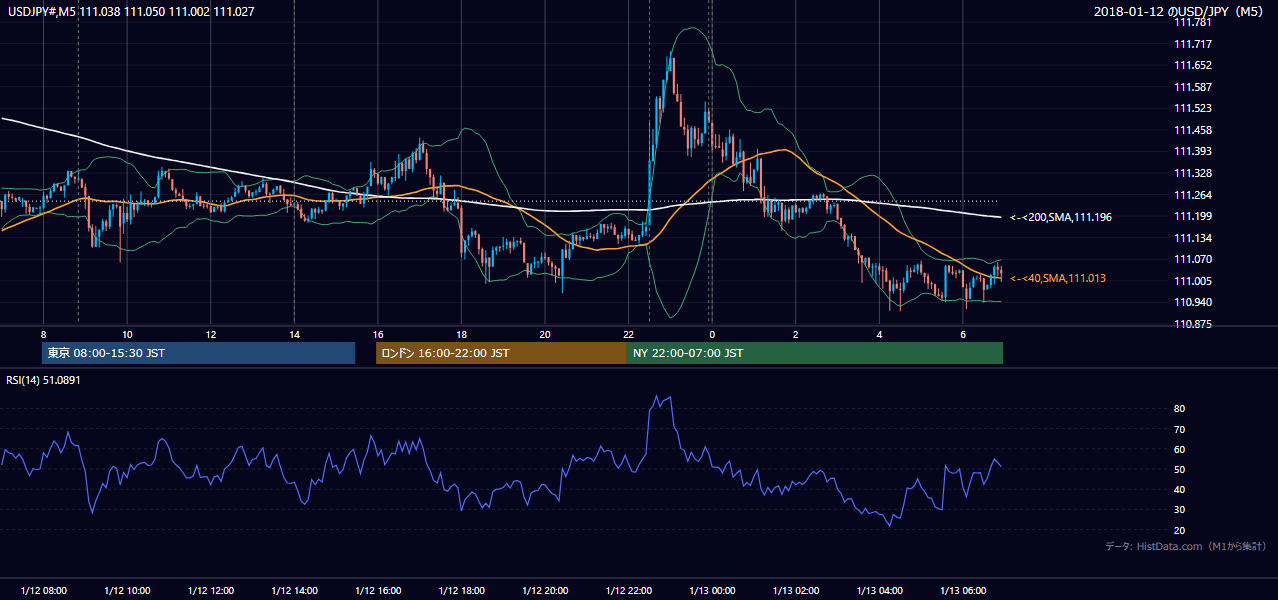Click RSI scale value 40

point(1179,490)
